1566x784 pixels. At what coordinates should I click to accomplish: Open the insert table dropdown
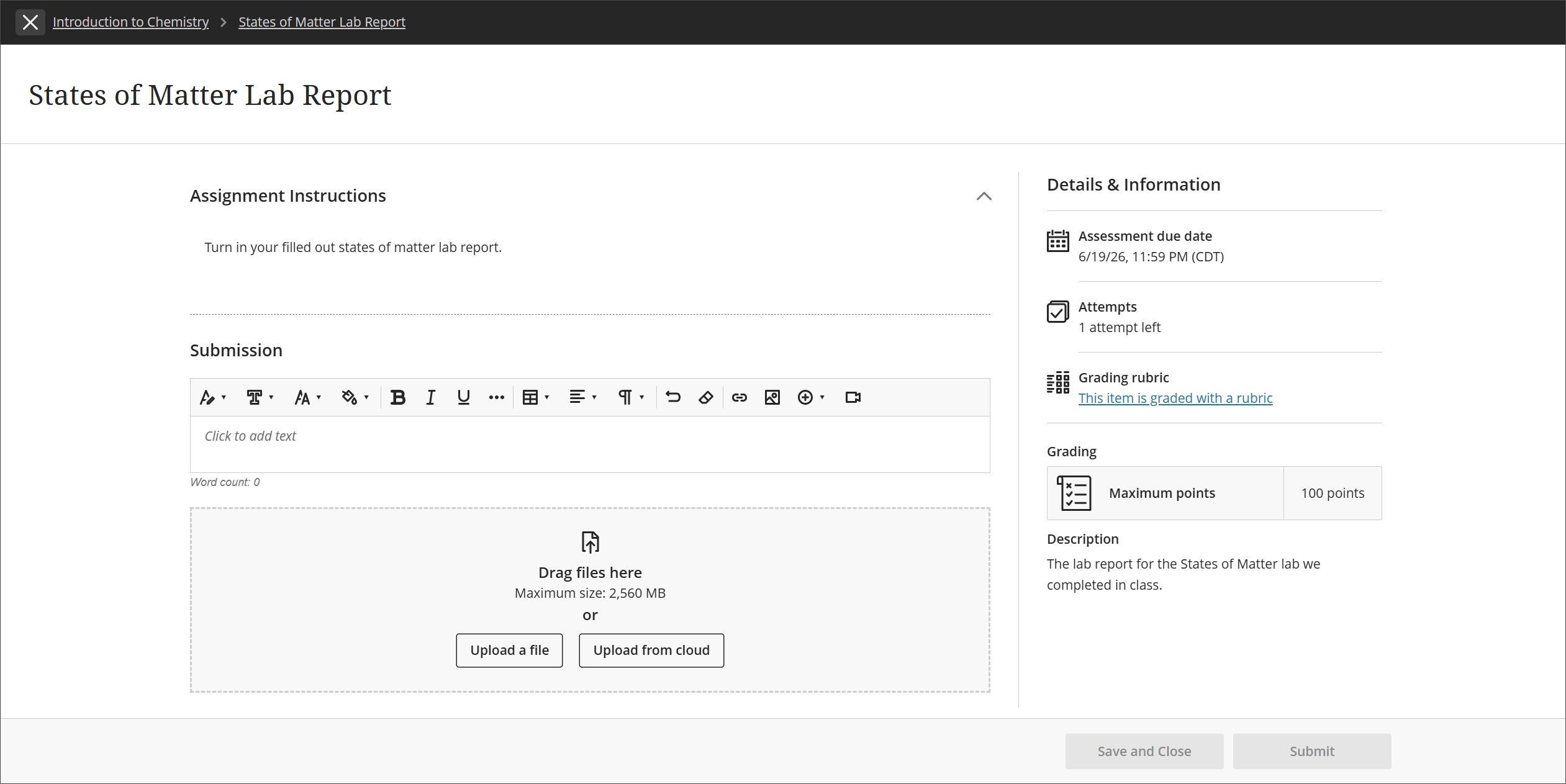[x=536, y=397]
